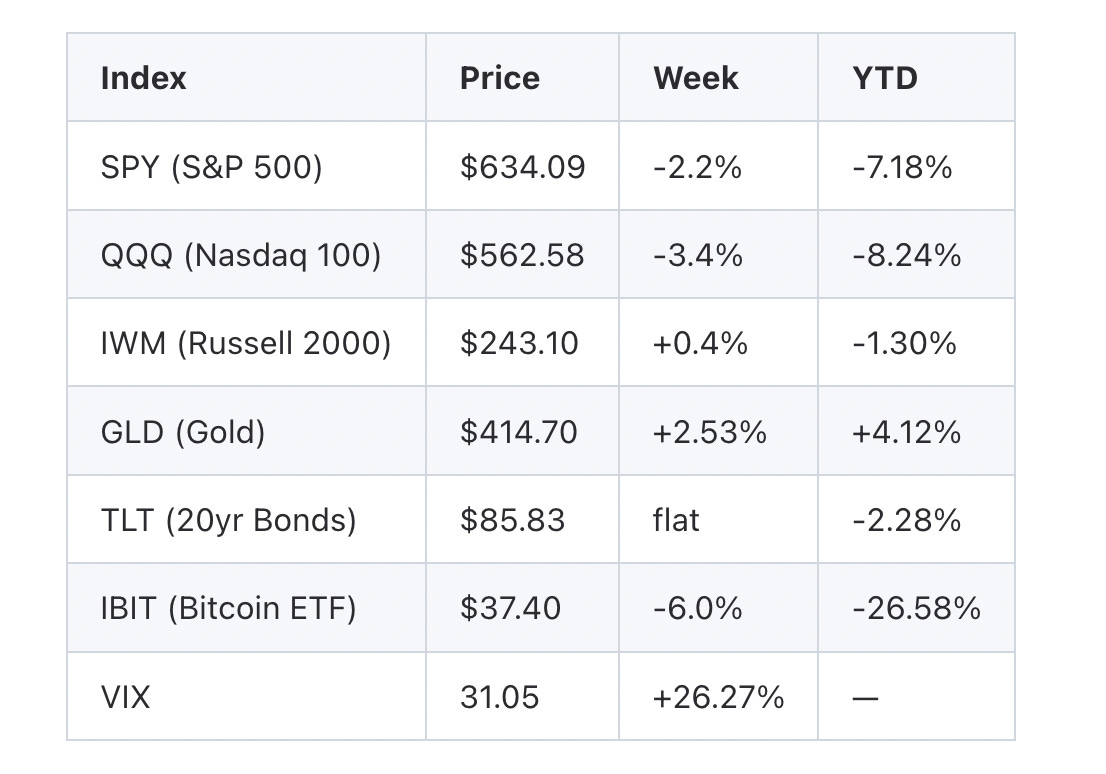This screenshot has width=1106, height=774.
Task: Click the IBIT YTD value -26.58%
Action: click(916, 608)
